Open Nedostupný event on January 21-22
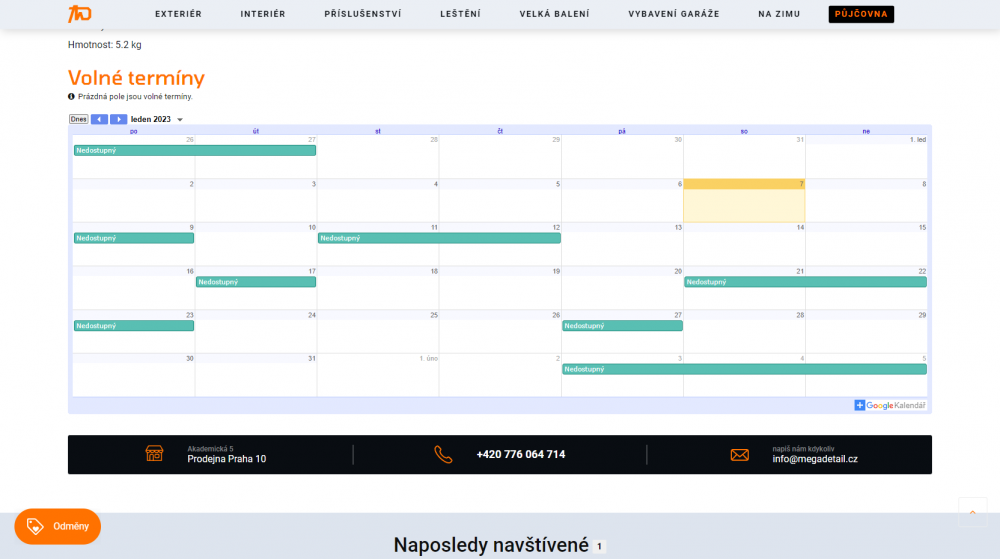The width and height of the screenshot is (1000, 559). (805, 282)
